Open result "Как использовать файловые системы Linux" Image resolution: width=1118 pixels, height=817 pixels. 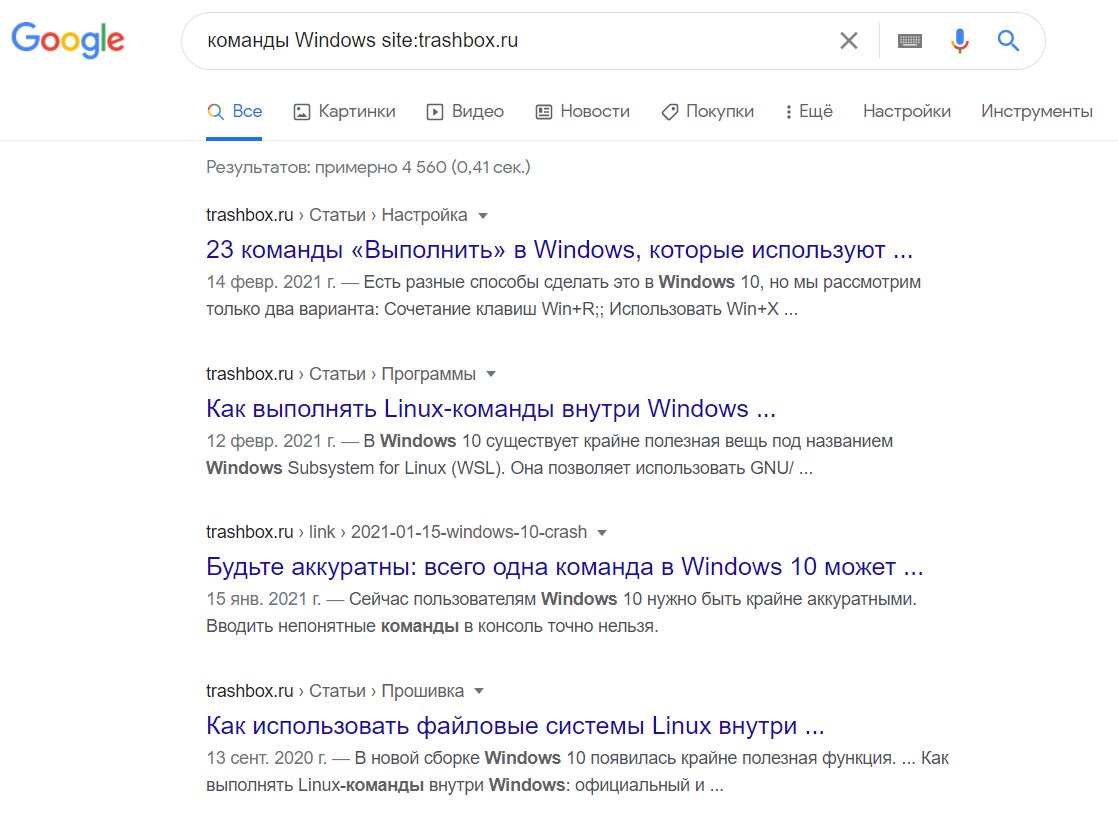tap(516, 726)
